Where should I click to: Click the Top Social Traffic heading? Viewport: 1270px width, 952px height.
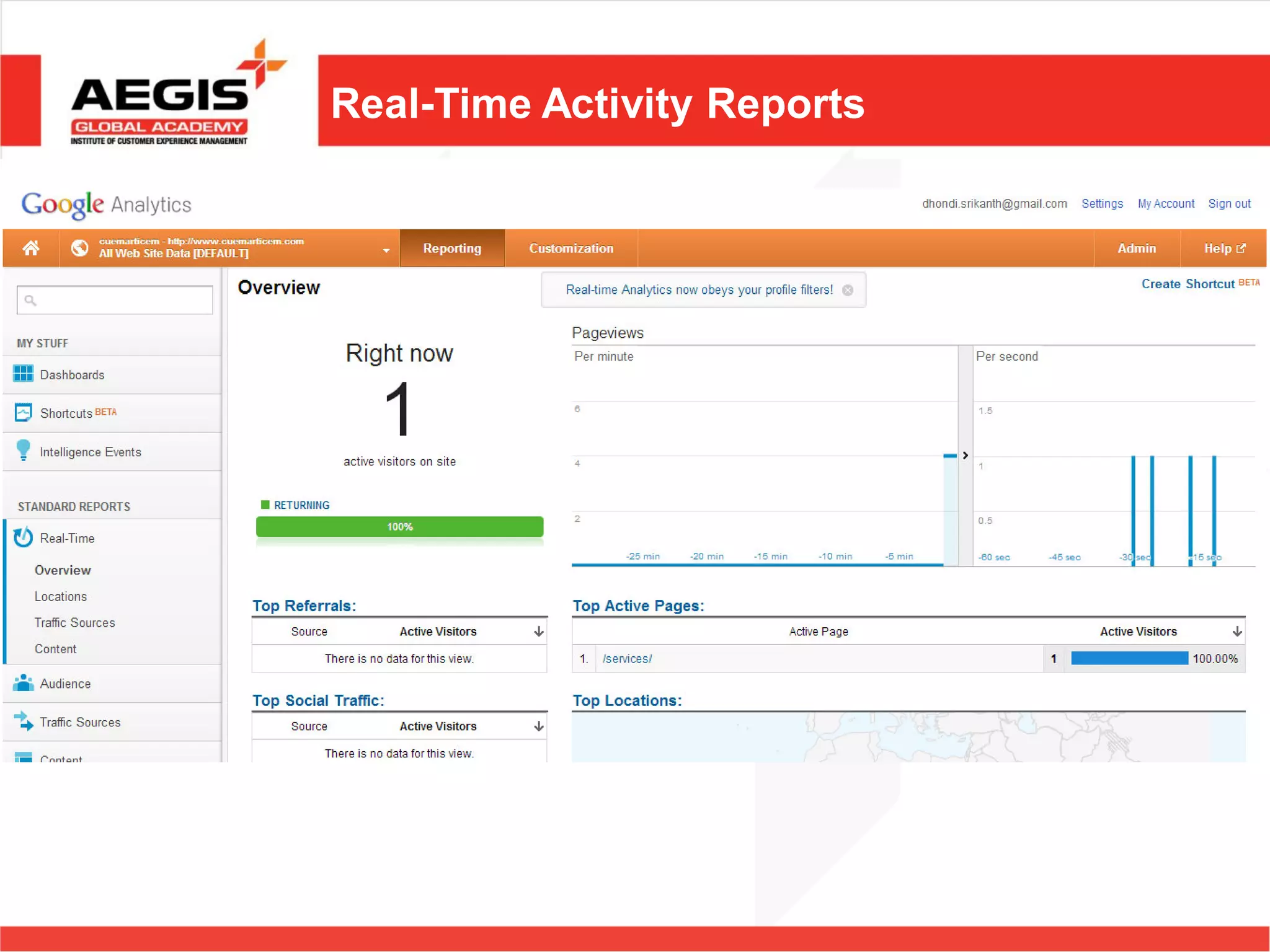(x=318, y=700)
